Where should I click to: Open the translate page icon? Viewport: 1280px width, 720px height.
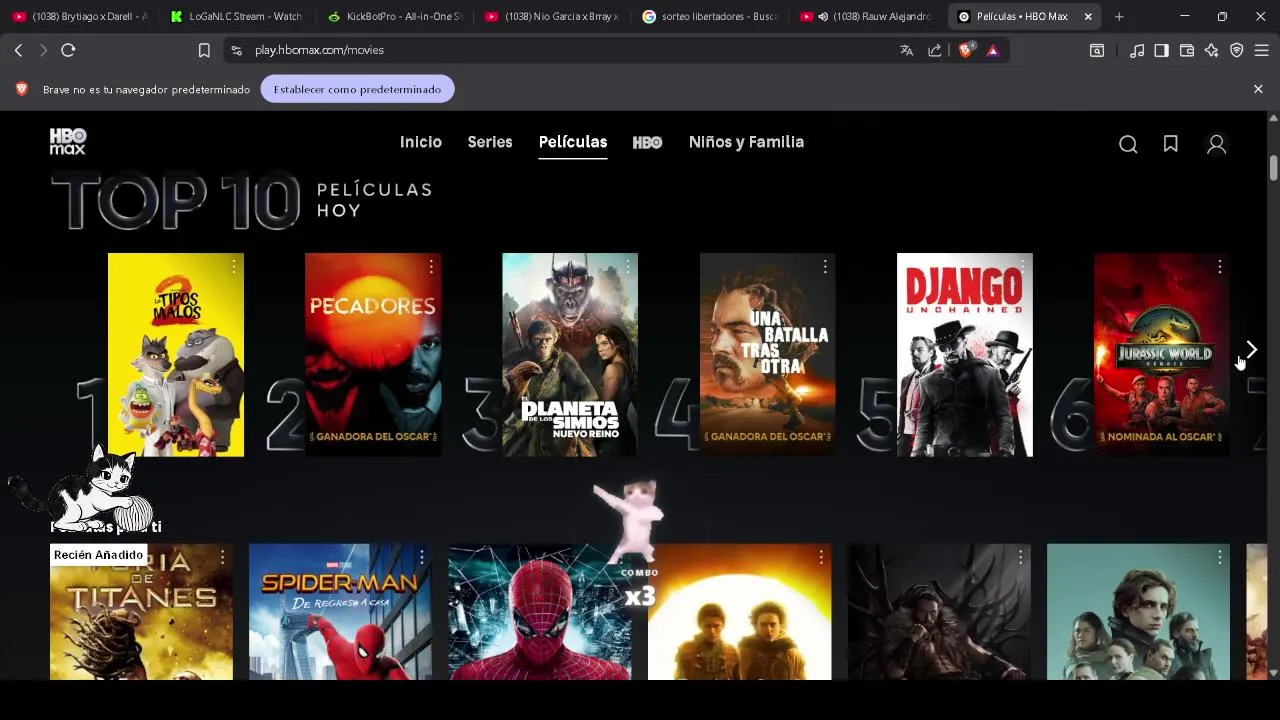906,50
